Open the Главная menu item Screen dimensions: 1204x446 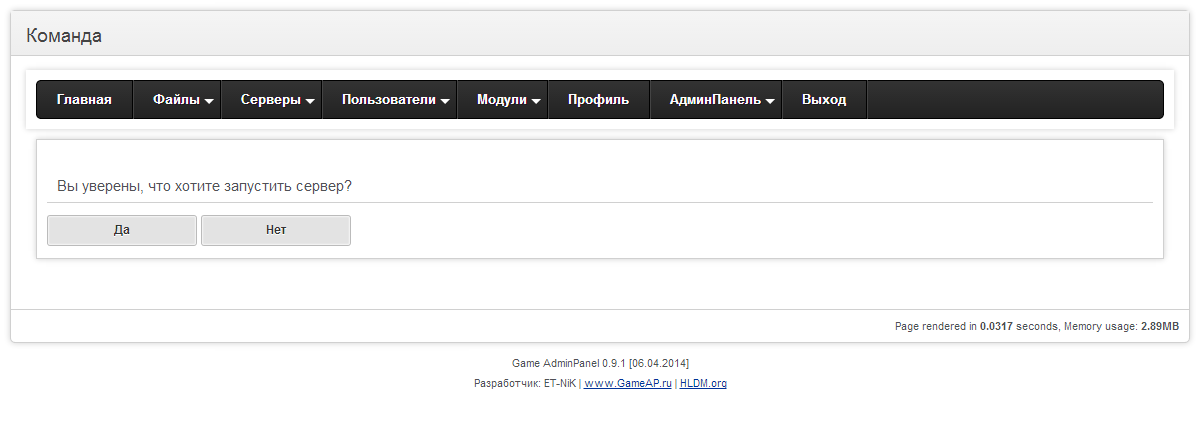coord(84,100)
